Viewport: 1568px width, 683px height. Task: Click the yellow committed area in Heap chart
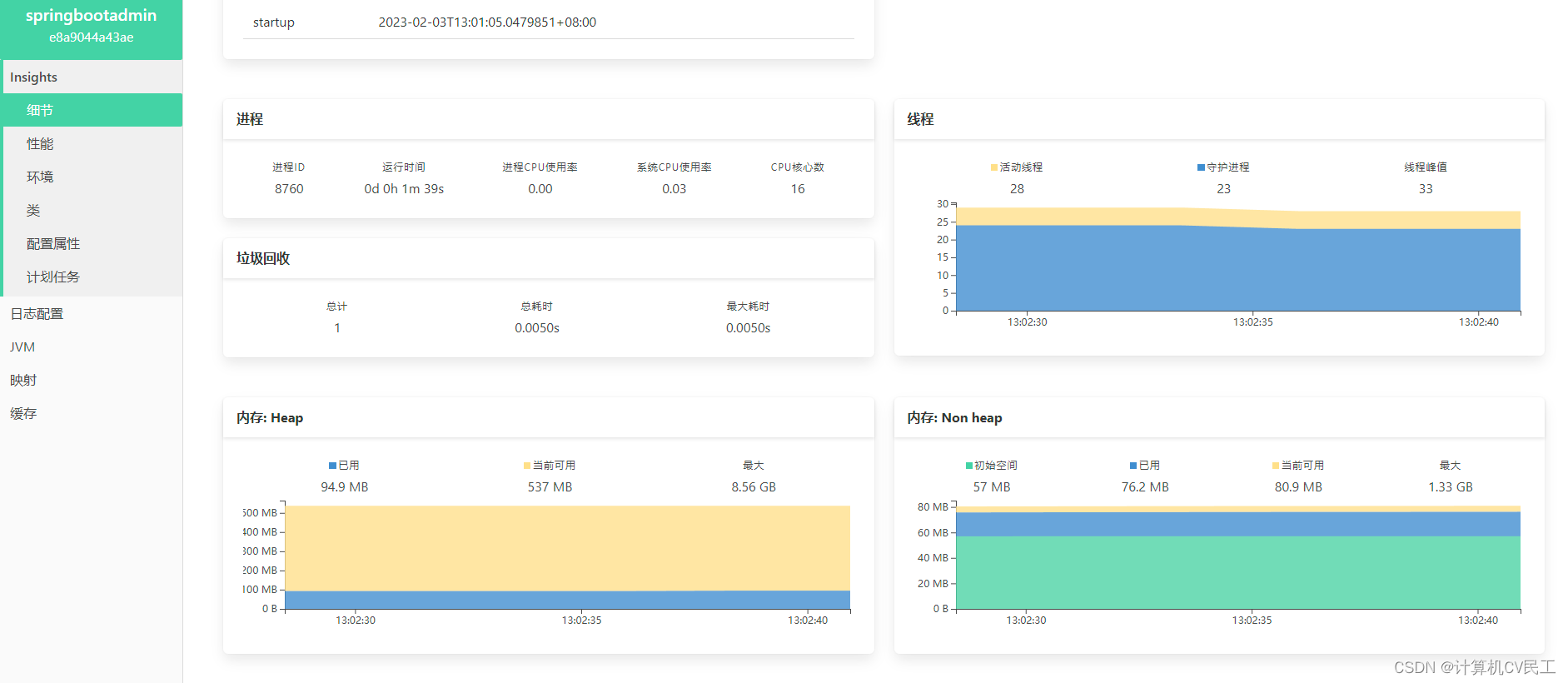[567, 548]
